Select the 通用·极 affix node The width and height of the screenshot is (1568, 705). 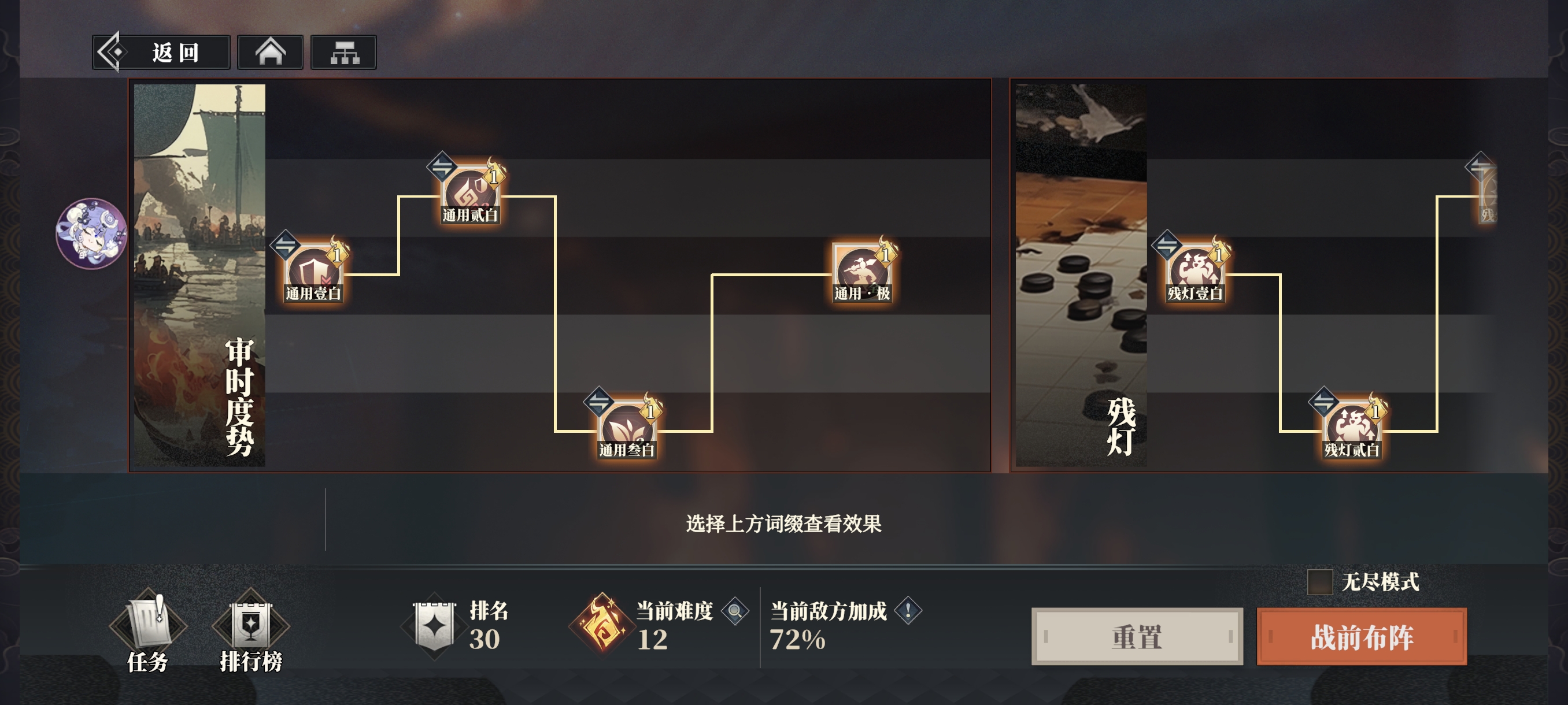861,273
